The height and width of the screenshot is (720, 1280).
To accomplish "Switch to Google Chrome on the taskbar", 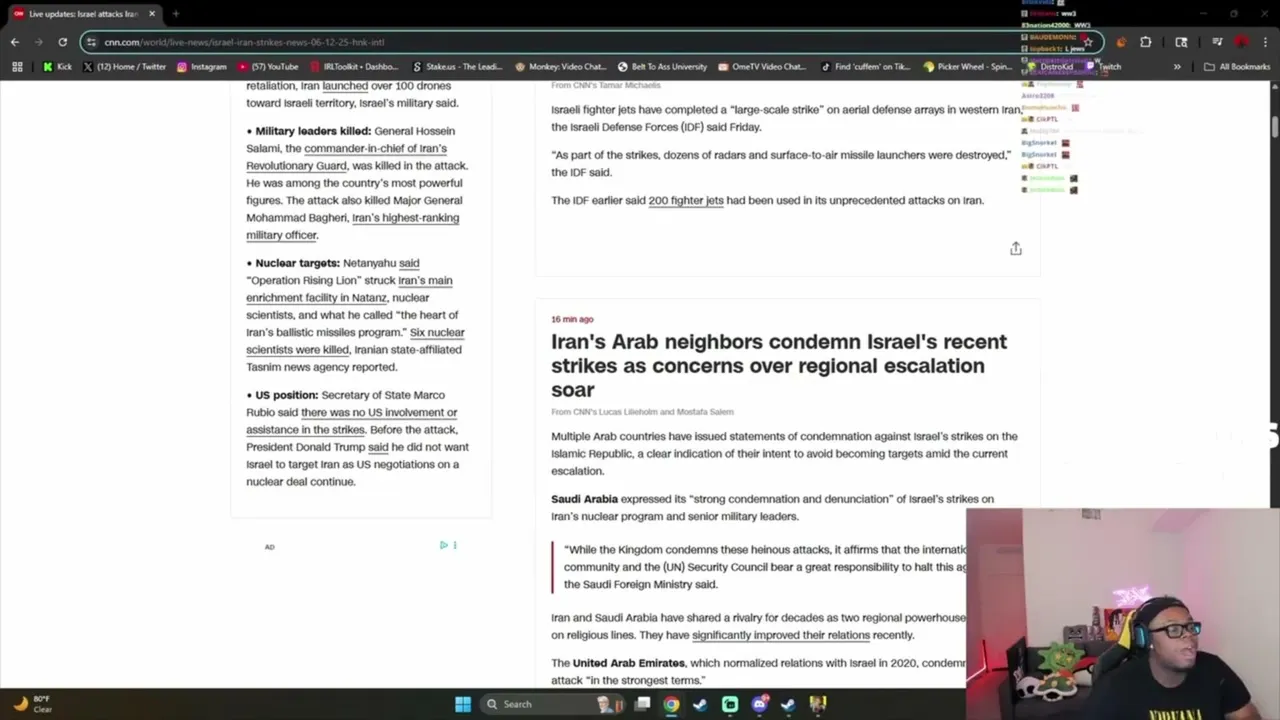I will (671, 704).
